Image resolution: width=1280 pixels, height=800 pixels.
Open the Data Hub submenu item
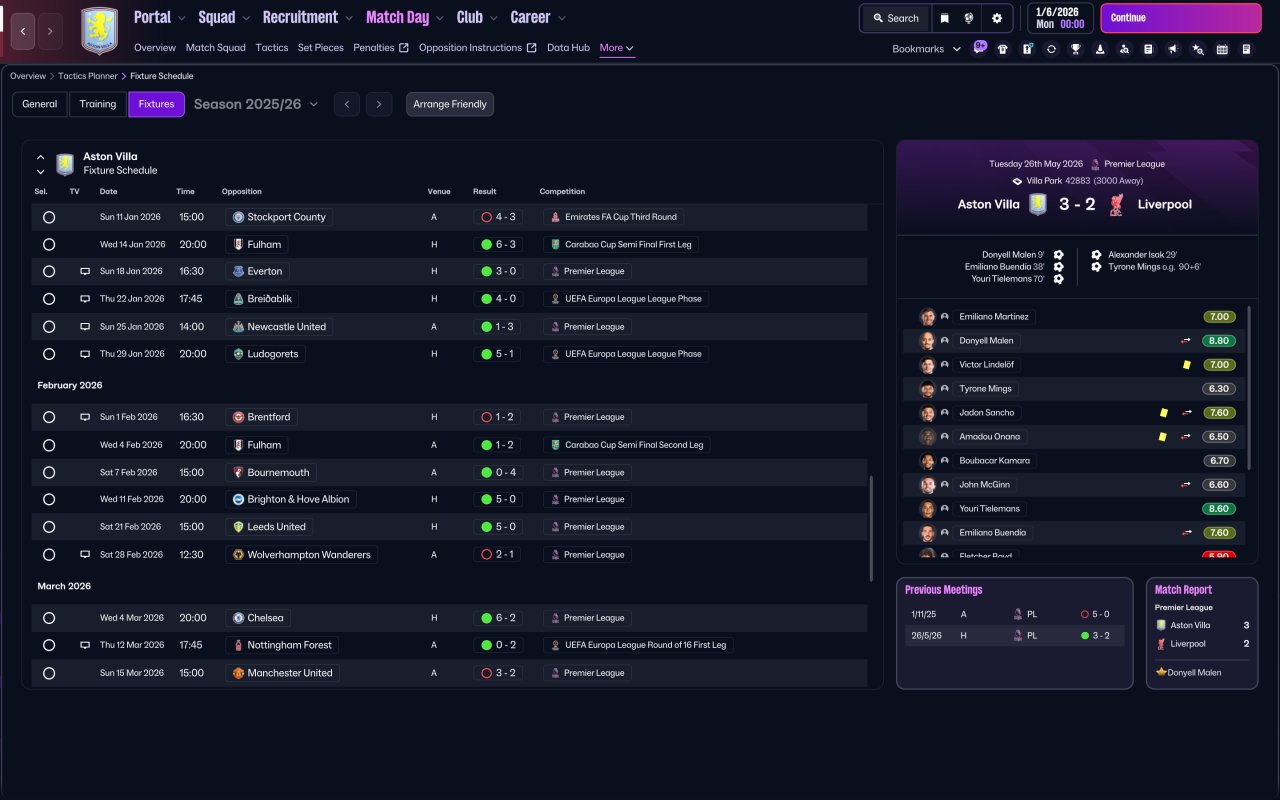568,48
